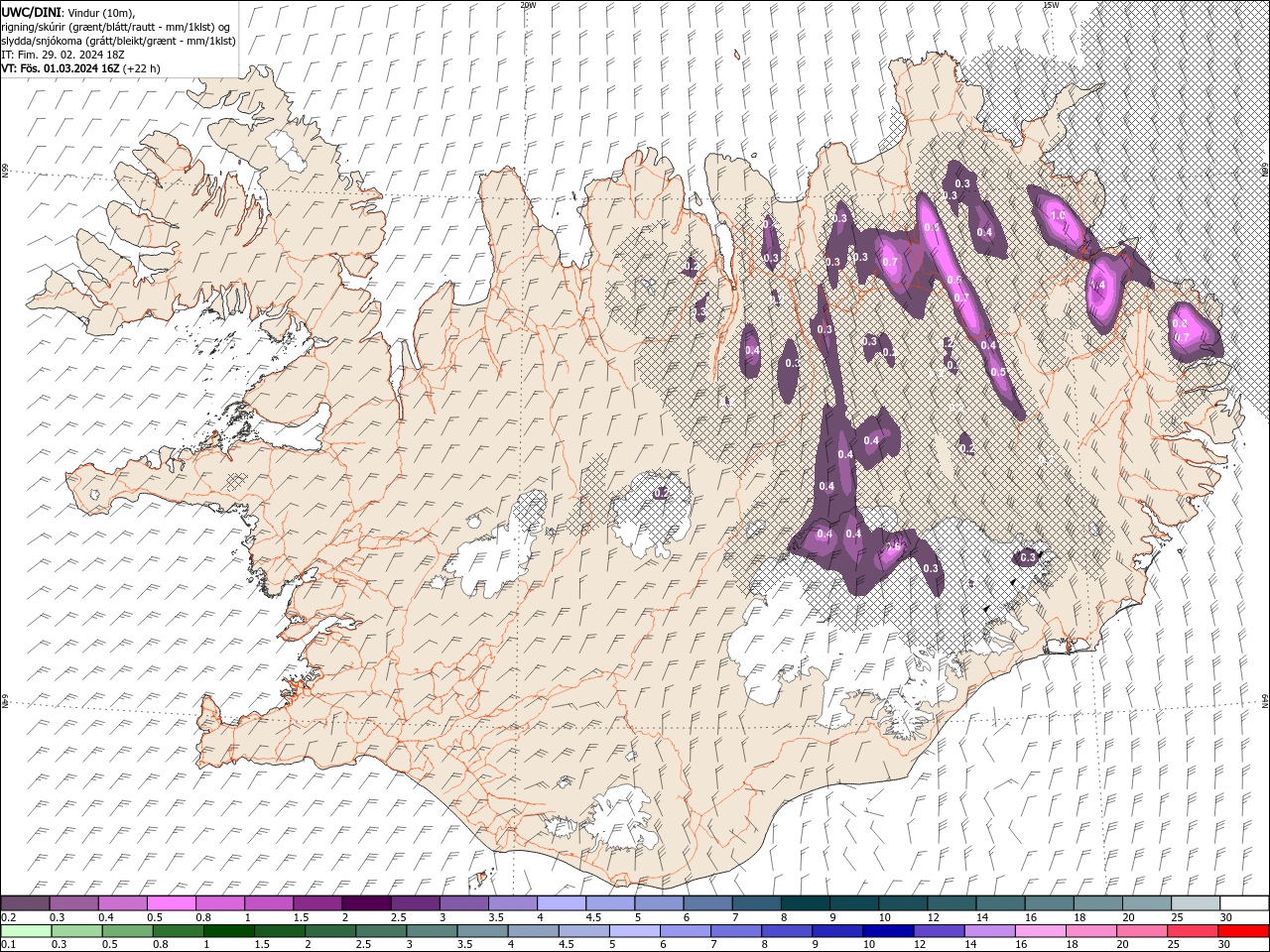Select the light lavender snow swatch labeled 4
Image resolution: width=1270 pixels, height=952 pixels.
(x=561, y=903)
